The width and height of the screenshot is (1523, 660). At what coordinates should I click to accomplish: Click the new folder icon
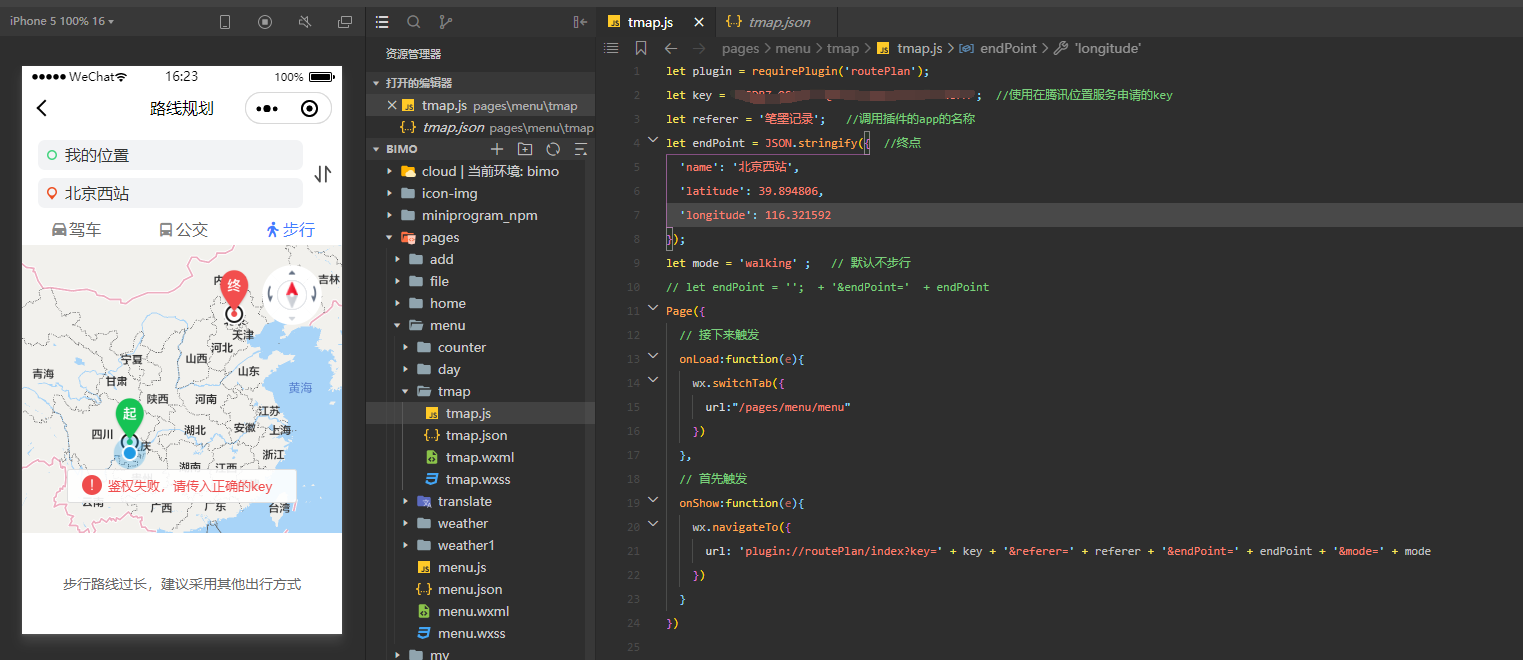[x=525, y=149]
